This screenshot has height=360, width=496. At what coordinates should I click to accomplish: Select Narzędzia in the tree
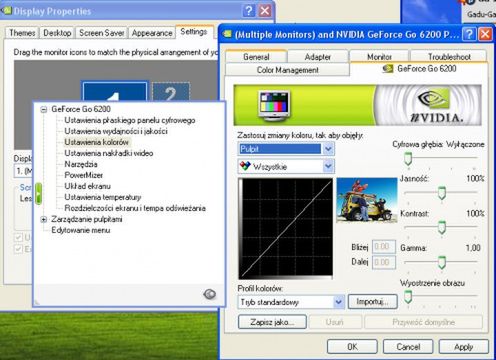[x=81, y=164]
